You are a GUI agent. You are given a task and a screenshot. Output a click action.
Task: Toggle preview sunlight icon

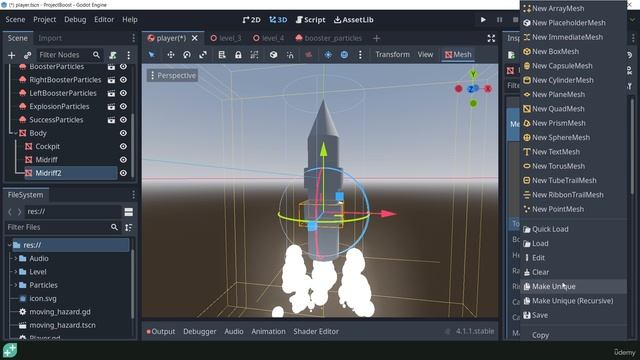point(328,55)
